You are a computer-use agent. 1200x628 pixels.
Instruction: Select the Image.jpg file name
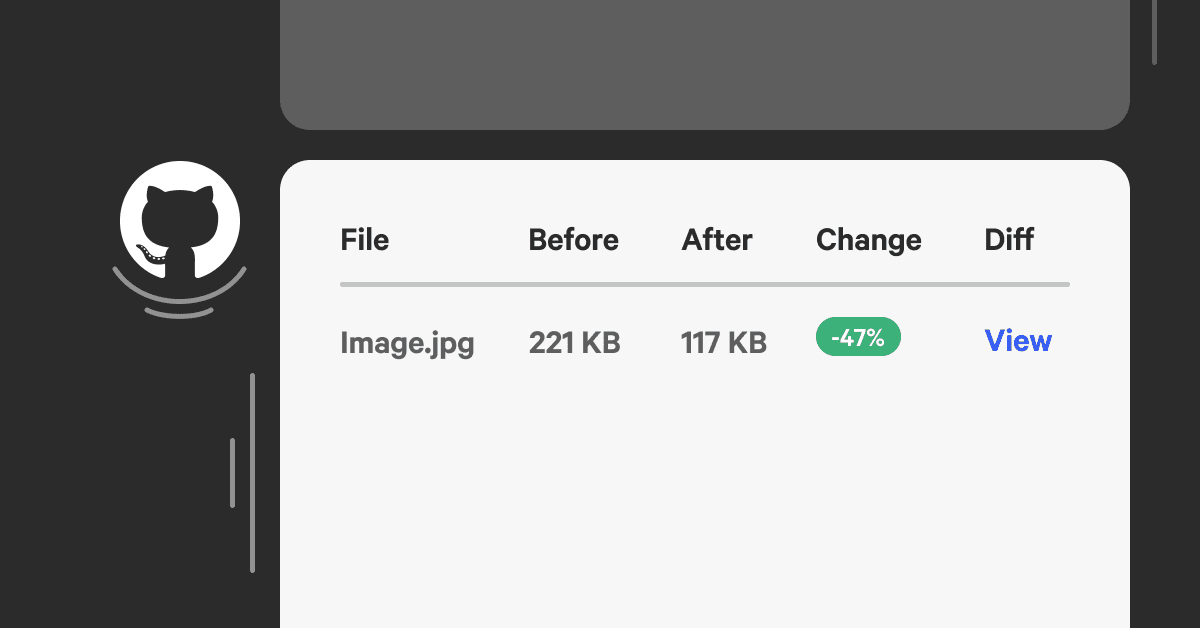[x=407, y=343]
